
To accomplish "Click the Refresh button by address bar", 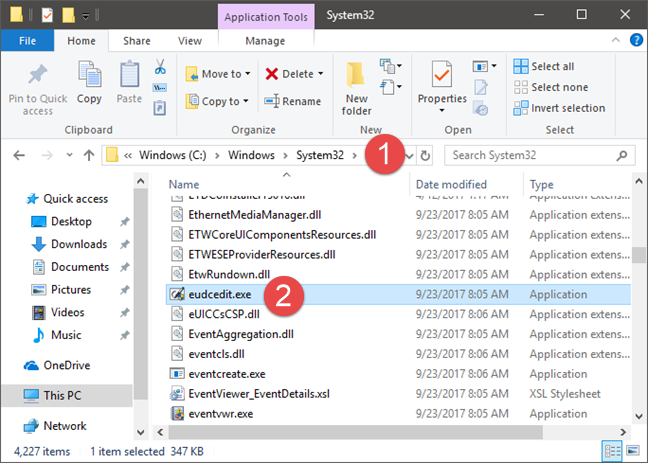I will pyautogui.click(x=424, y=156).
